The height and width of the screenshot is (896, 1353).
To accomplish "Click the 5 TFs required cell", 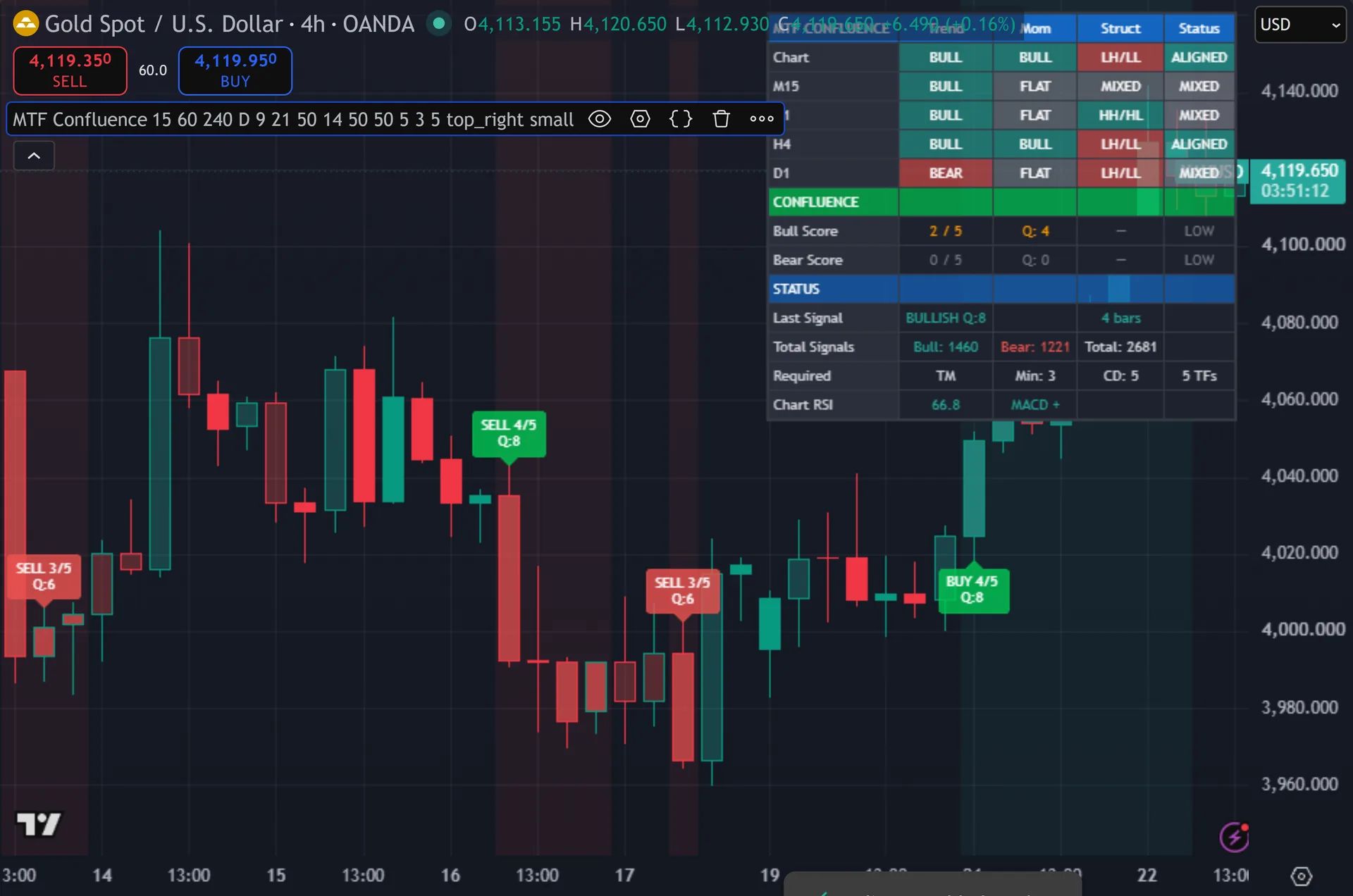I will (1199, 375).
